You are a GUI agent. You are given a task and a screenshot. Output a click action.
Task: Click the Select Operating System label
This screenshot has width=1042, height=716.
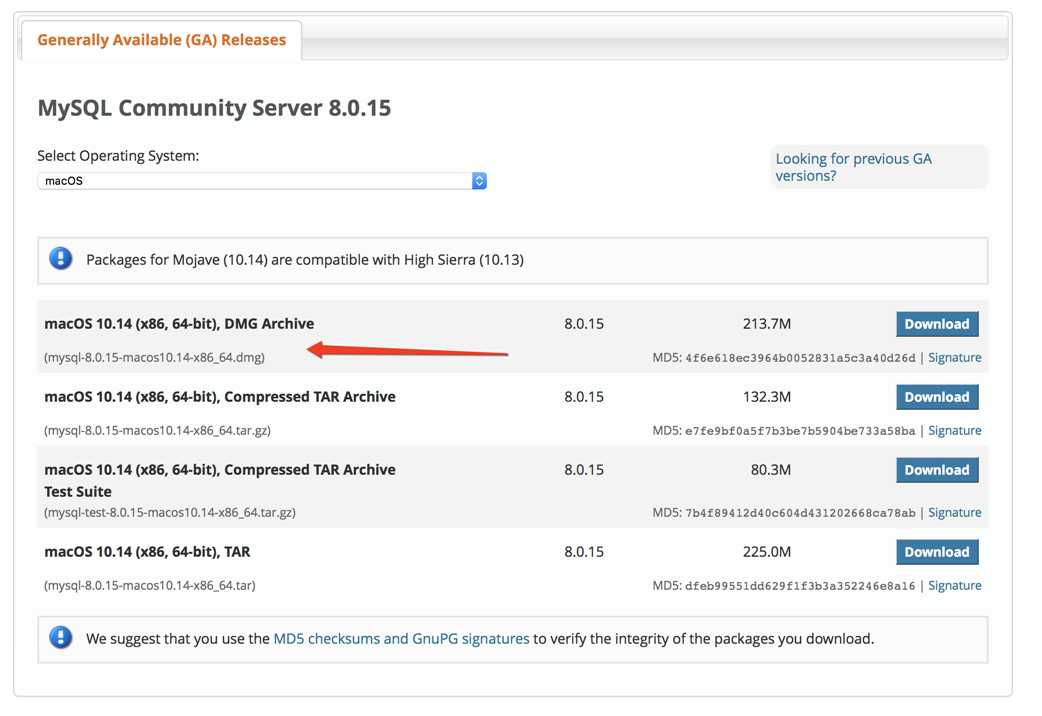(118, 156)
